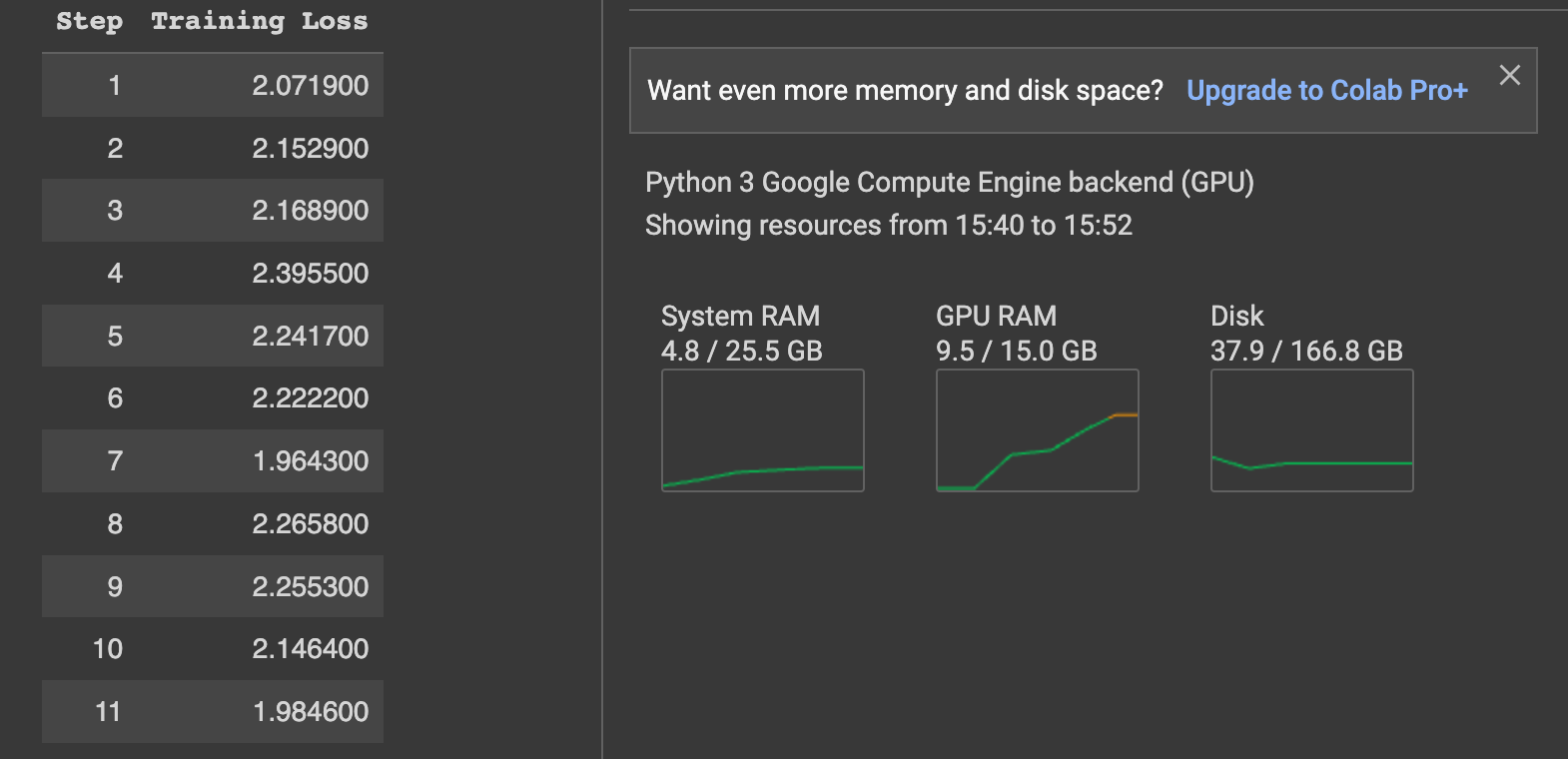This screenshot has height=759, width=1568.
Task: Click the step 7 row loss 1.964300
Action: [310, 461]
